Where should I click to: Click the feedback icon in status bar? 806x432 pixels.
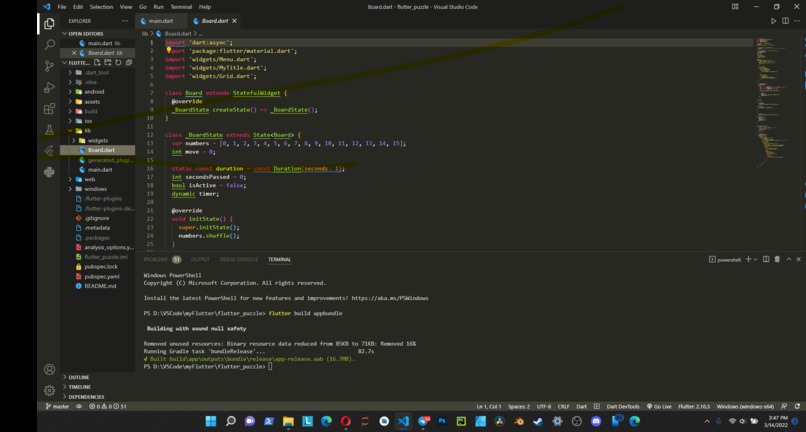pos(784,406)
